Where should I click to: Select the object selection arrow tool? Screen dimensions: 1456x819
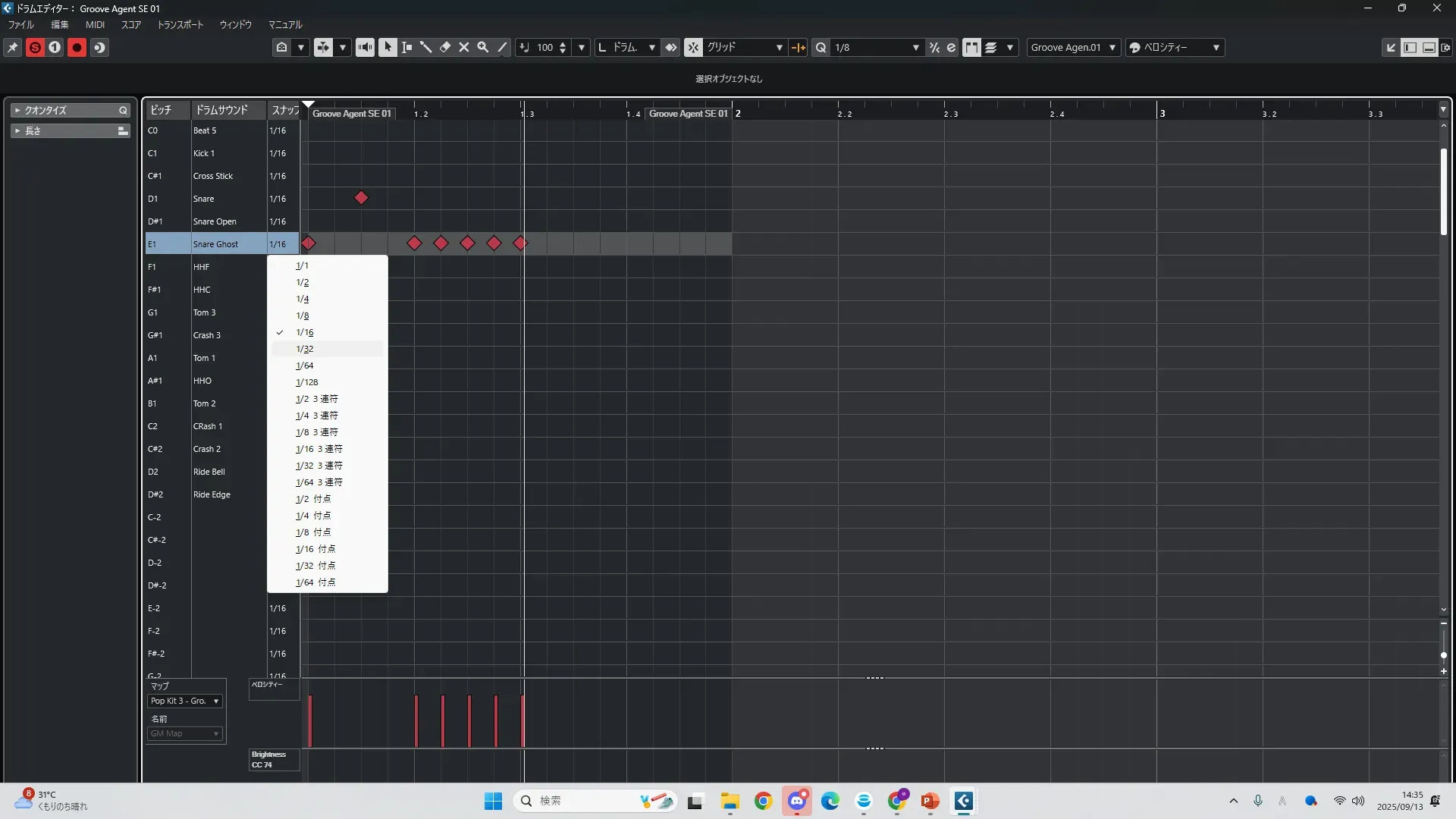[388, 47]
